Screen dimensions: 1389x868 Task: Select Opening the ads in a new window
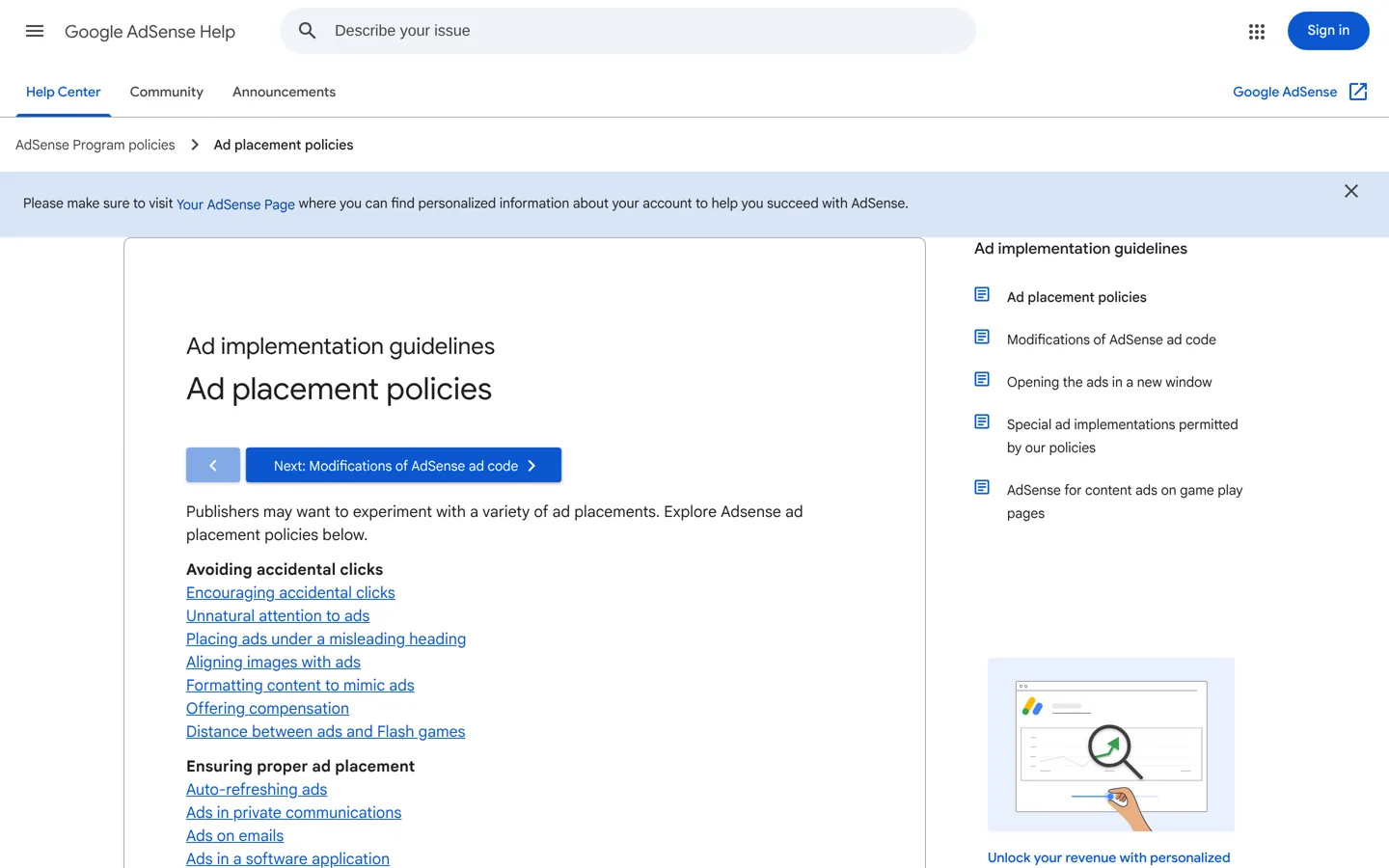1109,382
